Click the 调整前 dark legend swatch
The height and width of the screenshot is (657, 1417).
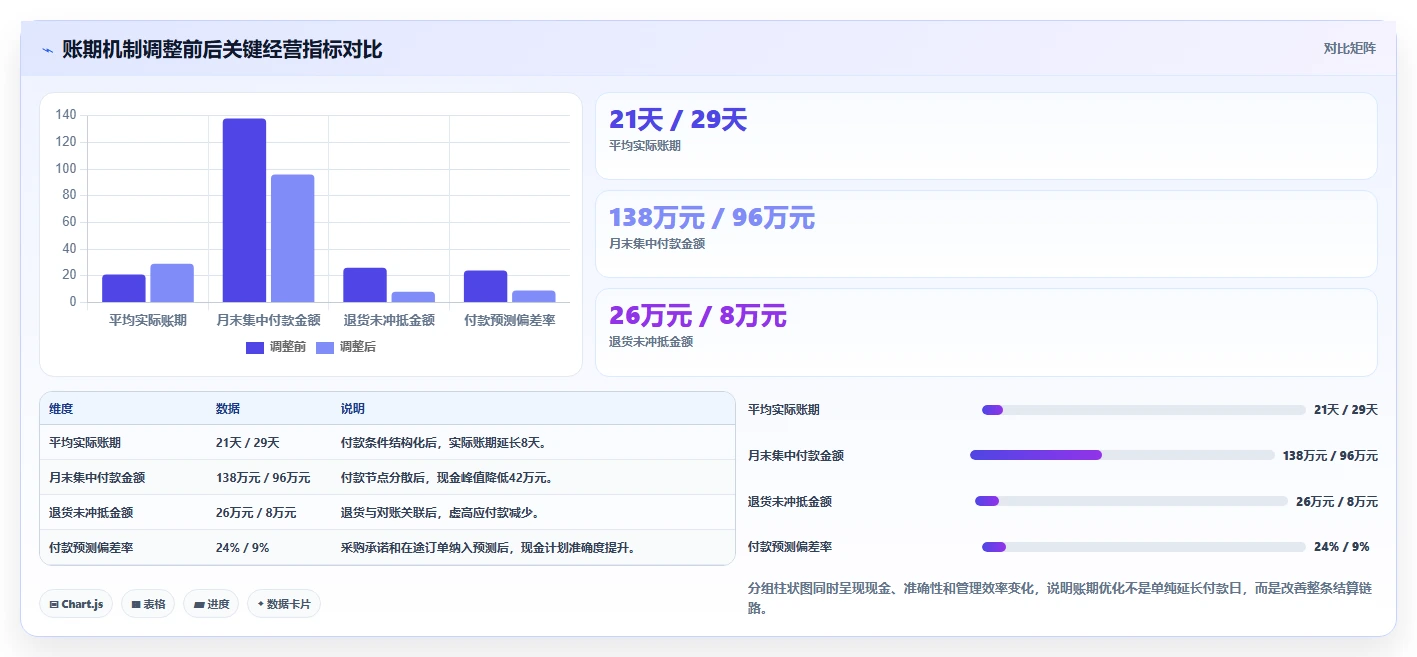click(255, 347)
